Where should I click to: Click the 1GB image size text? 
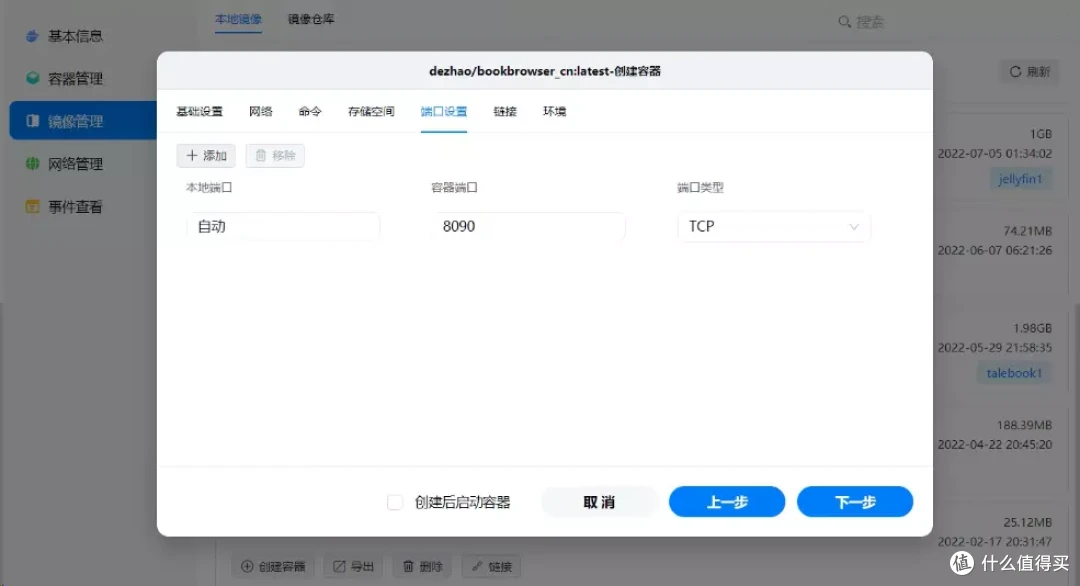pos(1041,134)
